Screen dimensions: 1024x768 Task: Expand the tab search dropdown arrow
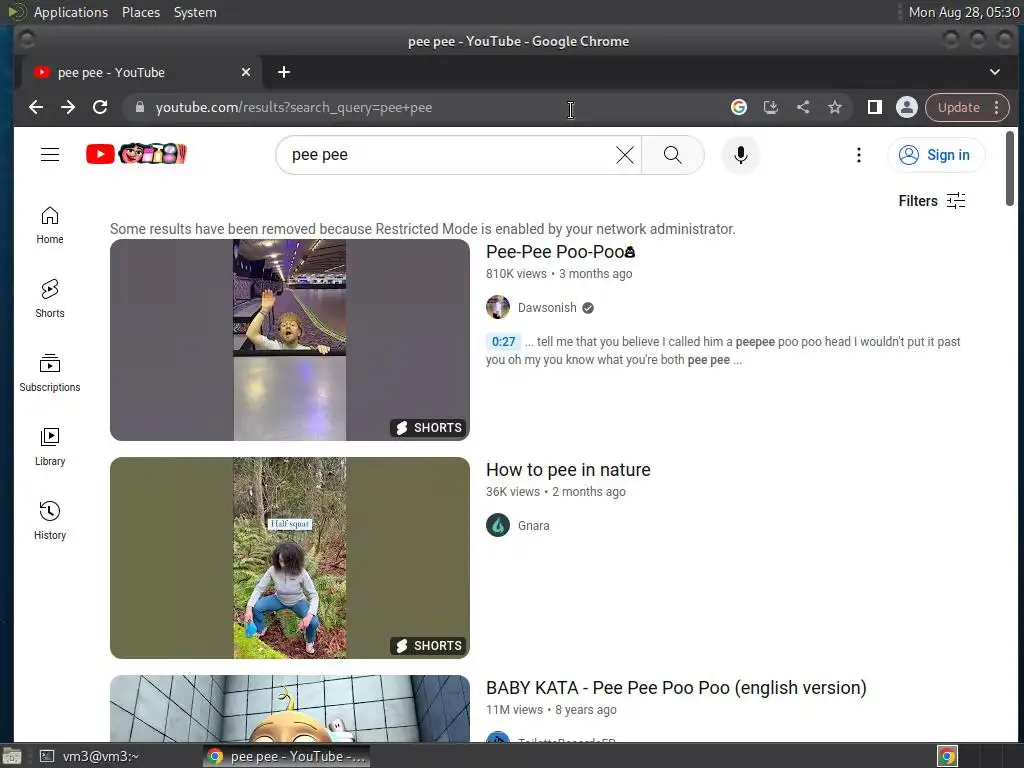(x=995, y=72)
